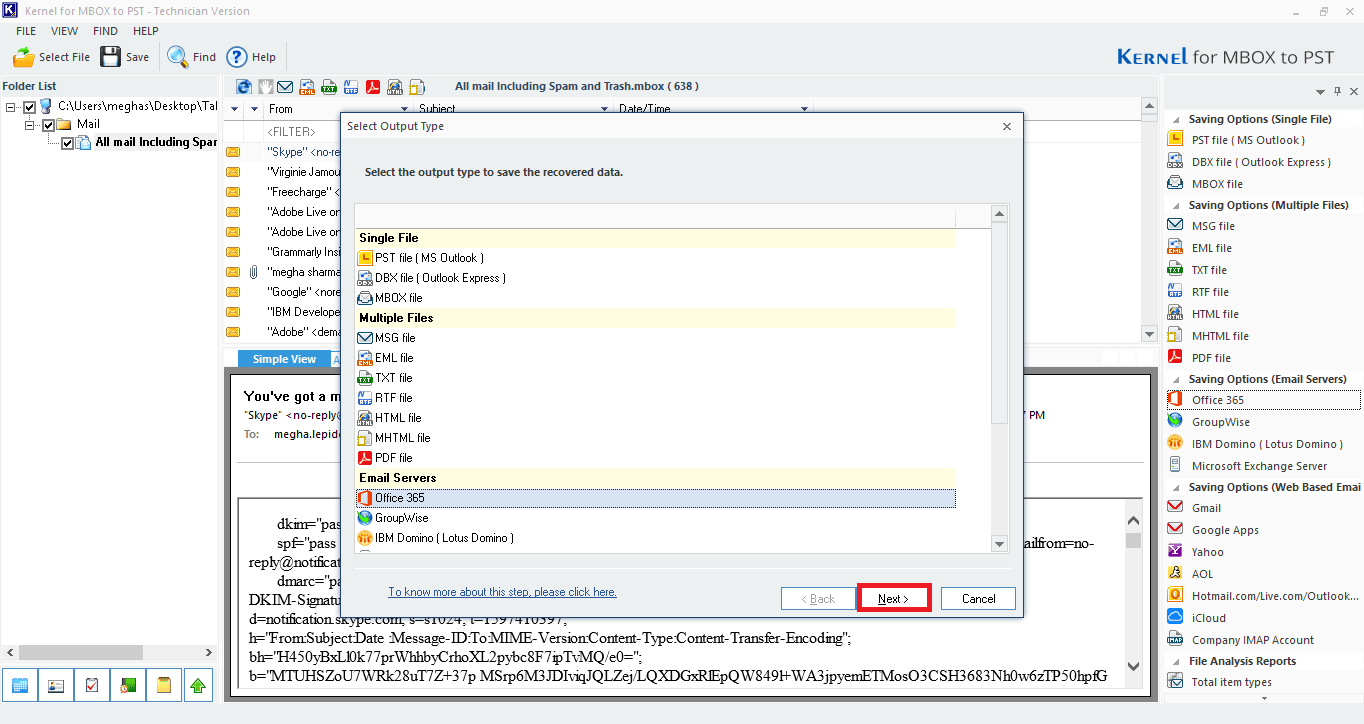This screenshot has width=1364, height=724.
Task: Open the right panel options dropdown arrow
Action: pyautogui.click(x=1320, y=92)
